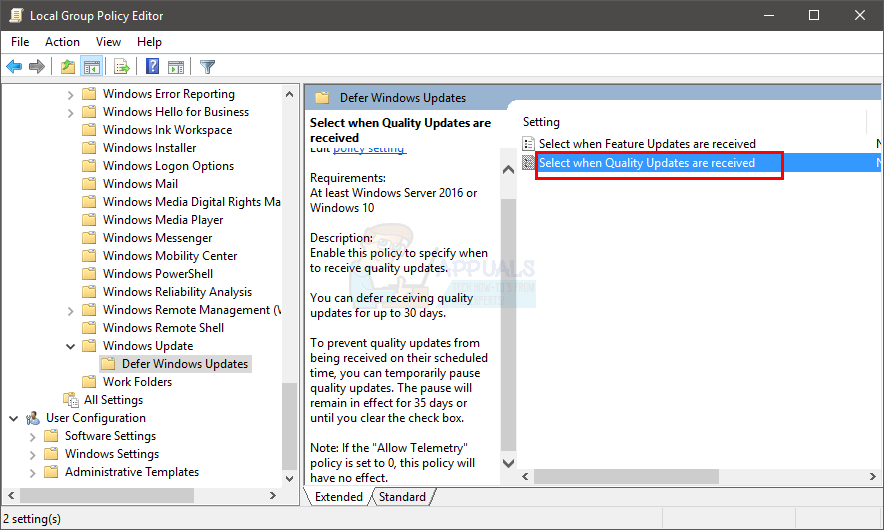This screenshot has height=530, width=884.
Task: Select Windows Media Player tree item
Action: pyautogui.click(x=163, y=220)
